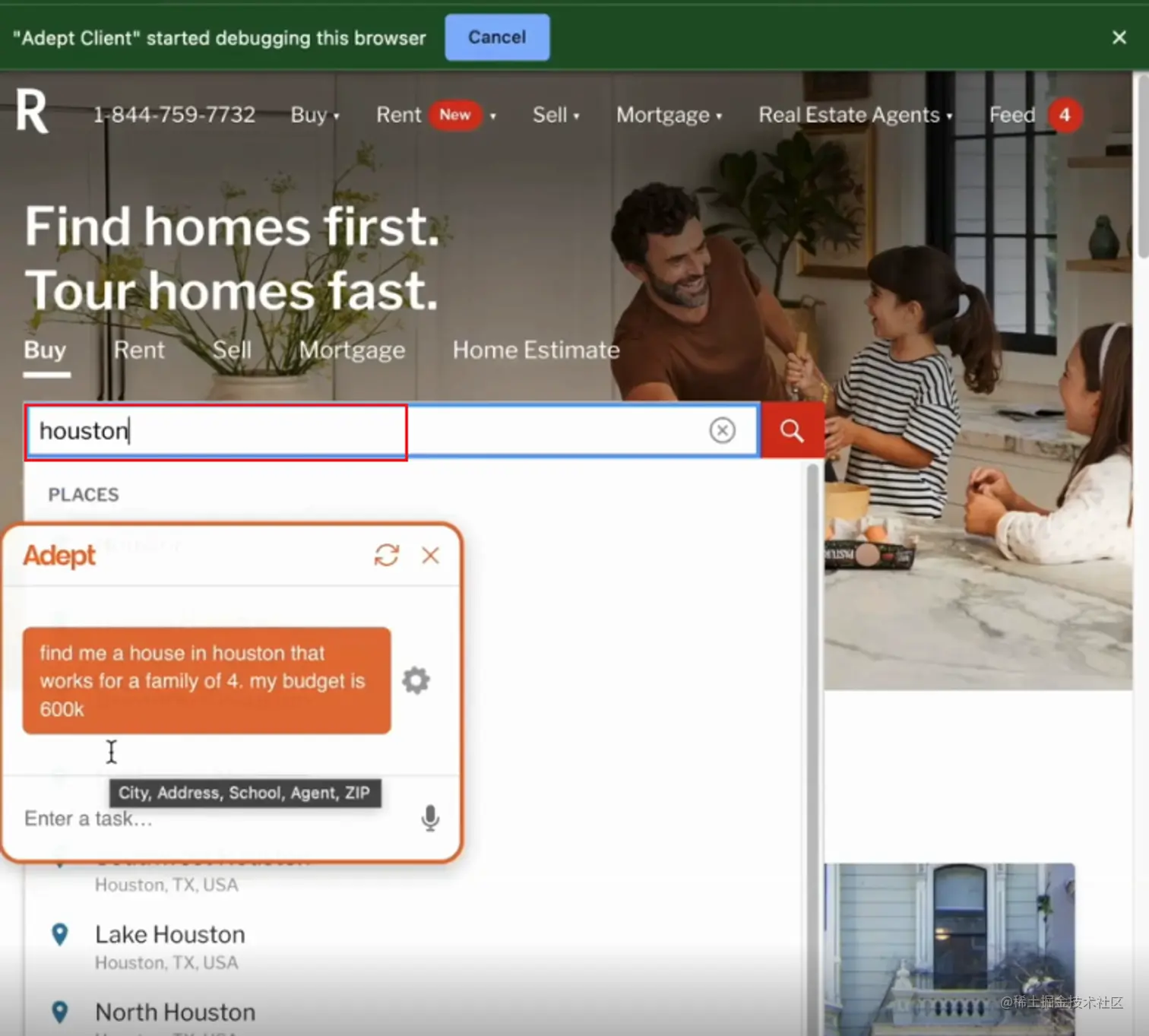Call 1-844-759-7732 phone link
This screenshot has height=1036, width=1149.
click(x=174, y=115)
